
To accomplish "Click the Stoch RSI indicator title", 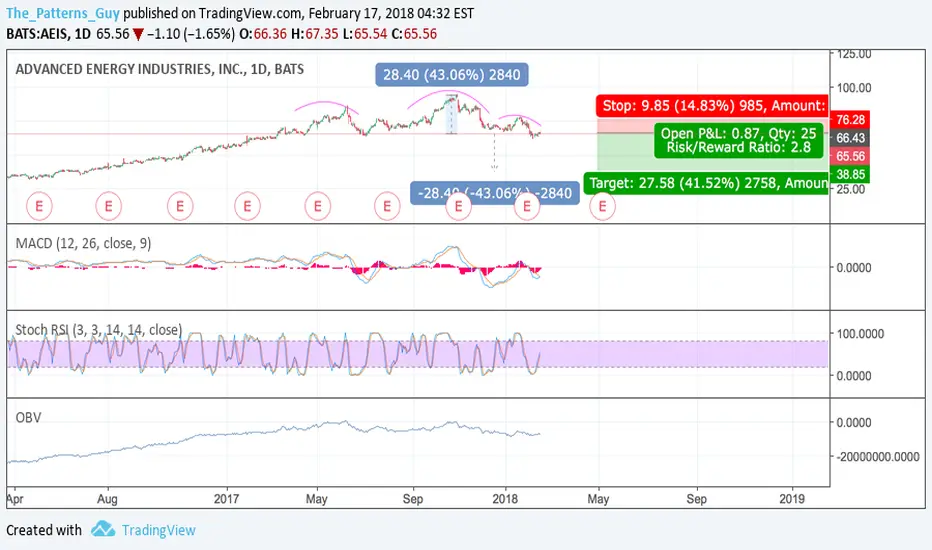I will coord(99,330).
